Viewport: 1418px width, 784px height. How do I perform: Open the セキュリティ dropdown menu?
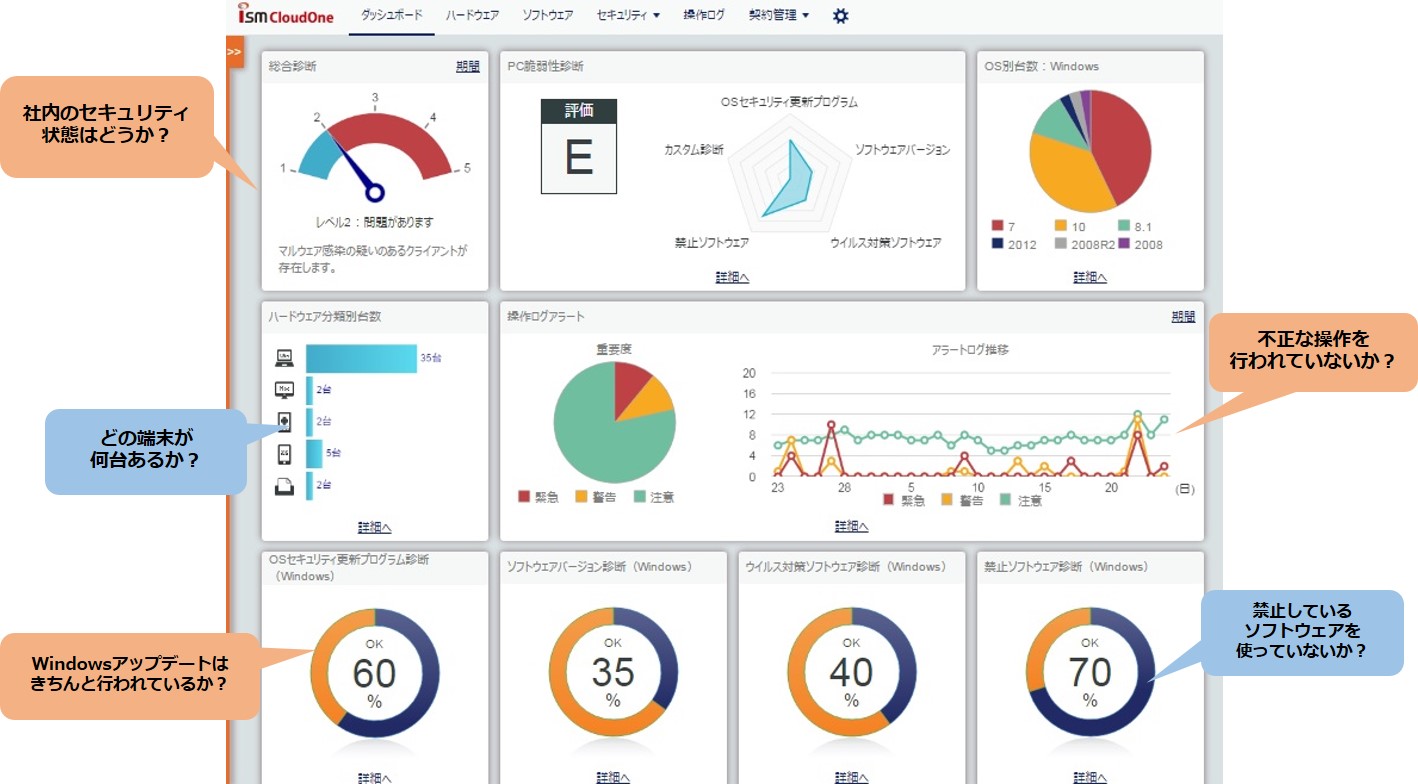point(628,16)
